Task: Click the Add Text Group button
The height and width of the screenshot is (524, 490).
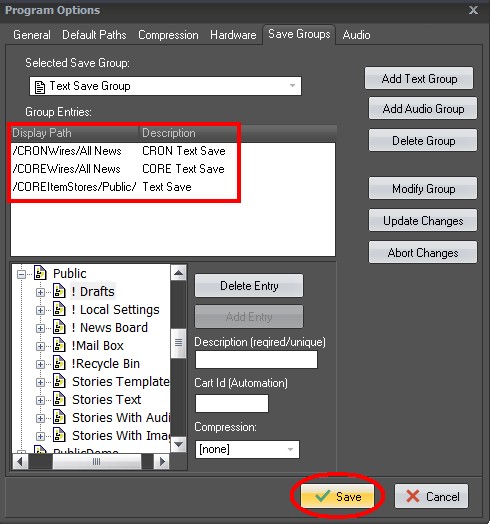Action: click(419, 79)
